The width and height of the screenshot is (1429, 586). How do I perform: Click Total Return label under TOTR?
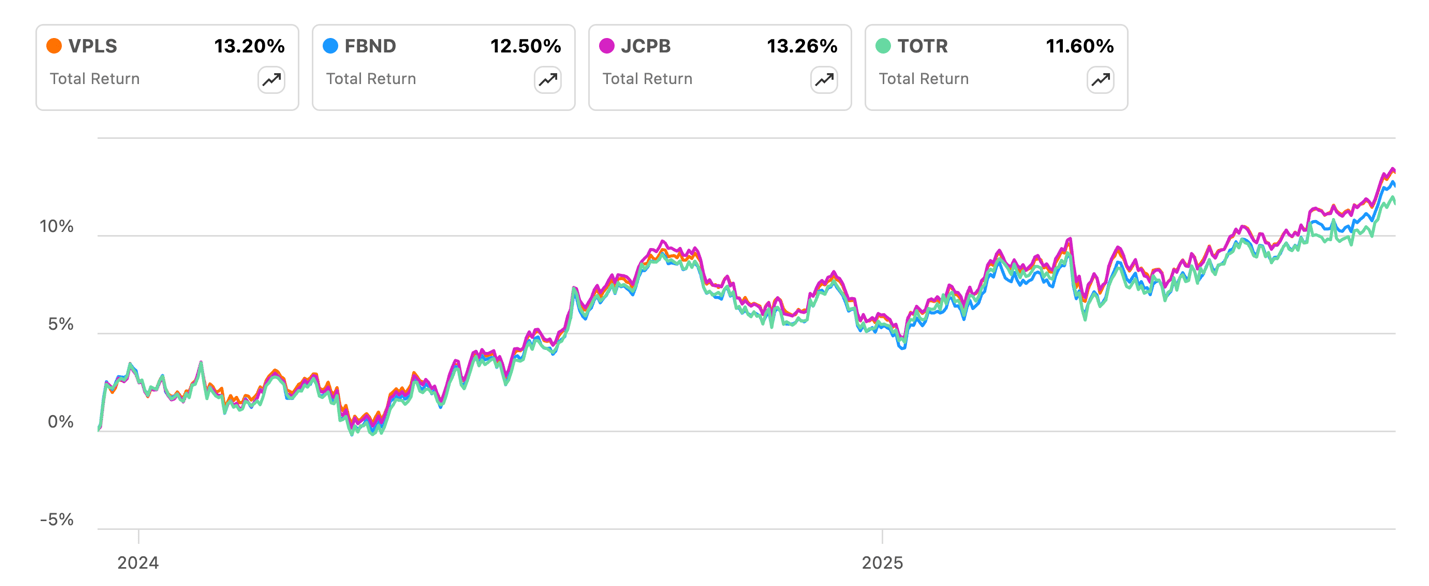click(x=924, y=79)
